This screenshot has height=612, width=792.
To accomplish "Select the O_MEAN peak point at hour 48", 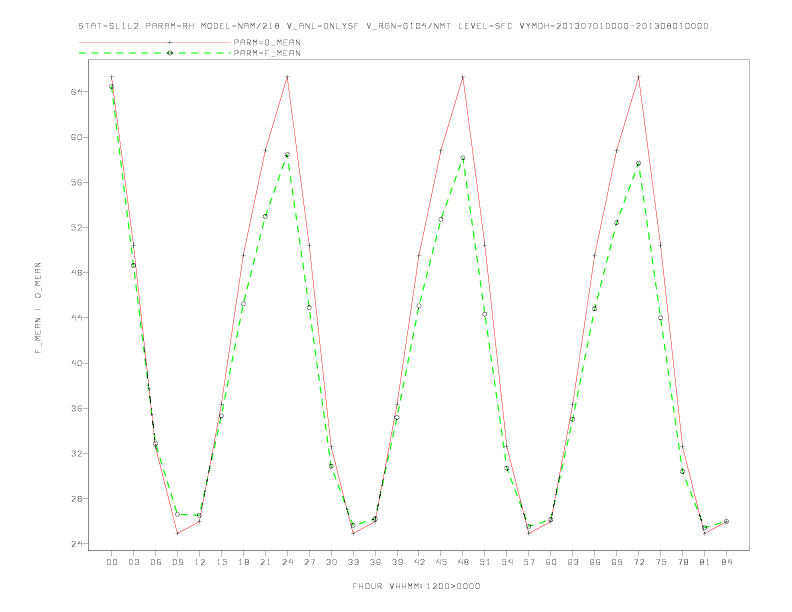I will coord(463,77).
